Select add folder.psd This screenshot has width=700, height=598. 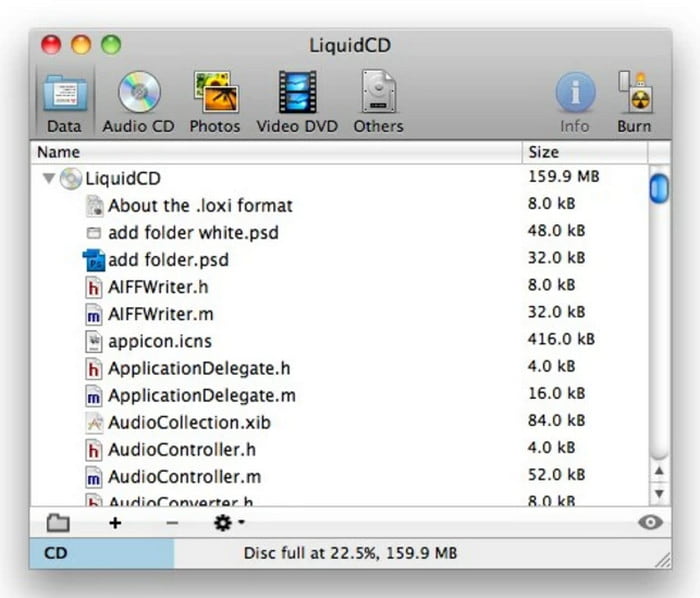point(339,260)
